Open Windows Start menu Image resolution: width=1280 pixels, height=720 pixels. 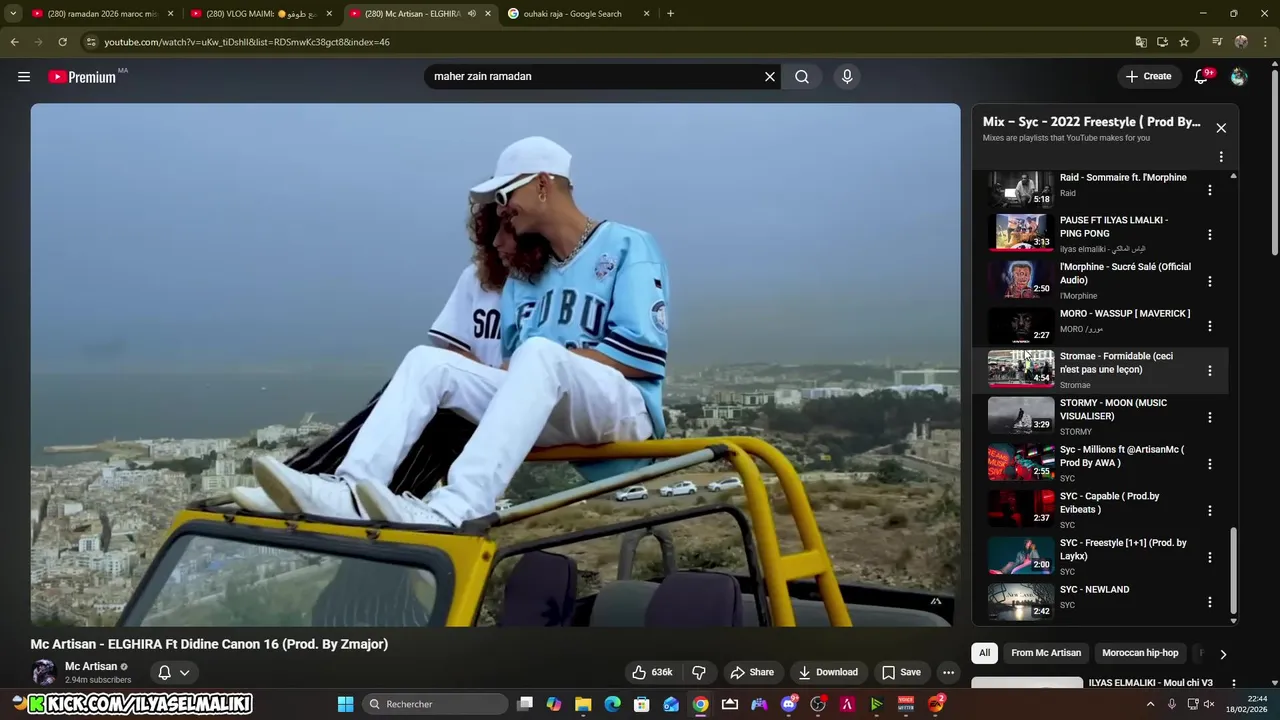coord(345,704)
